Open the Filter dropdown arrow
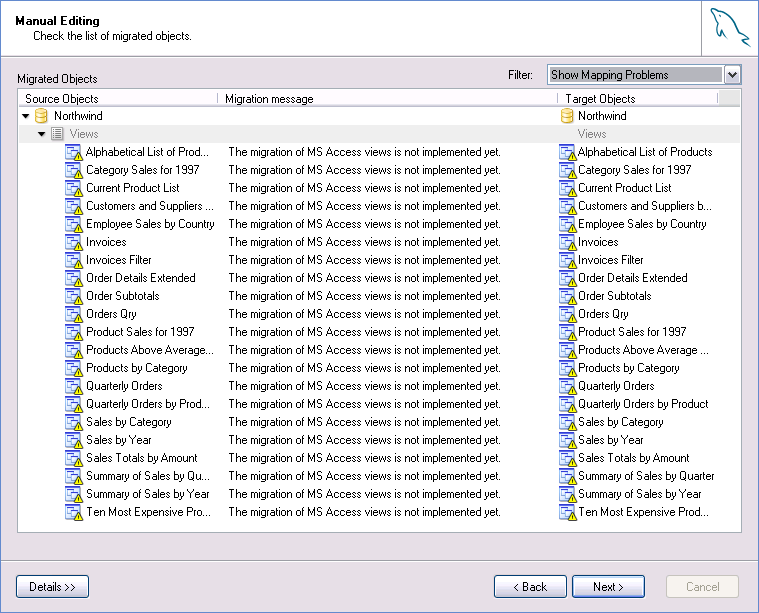 tap(732, 75)
